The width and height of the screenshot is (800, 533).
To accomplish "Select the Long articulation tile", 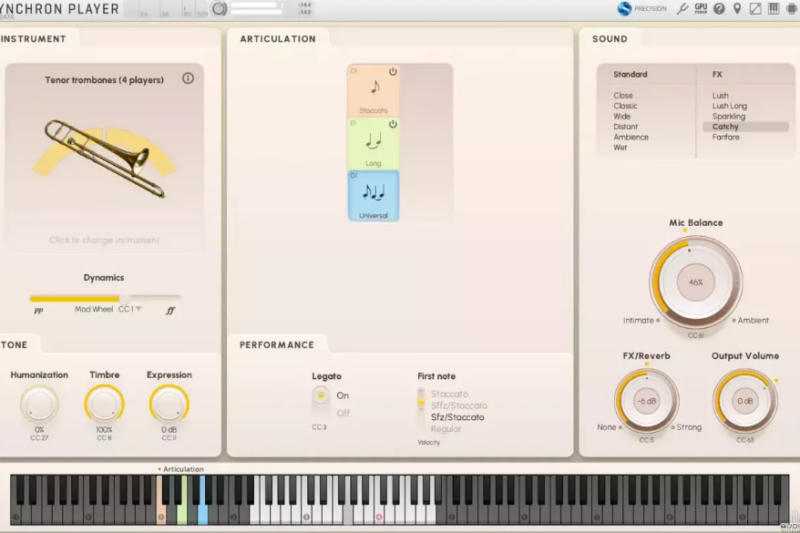I will (x=373, y=144).
